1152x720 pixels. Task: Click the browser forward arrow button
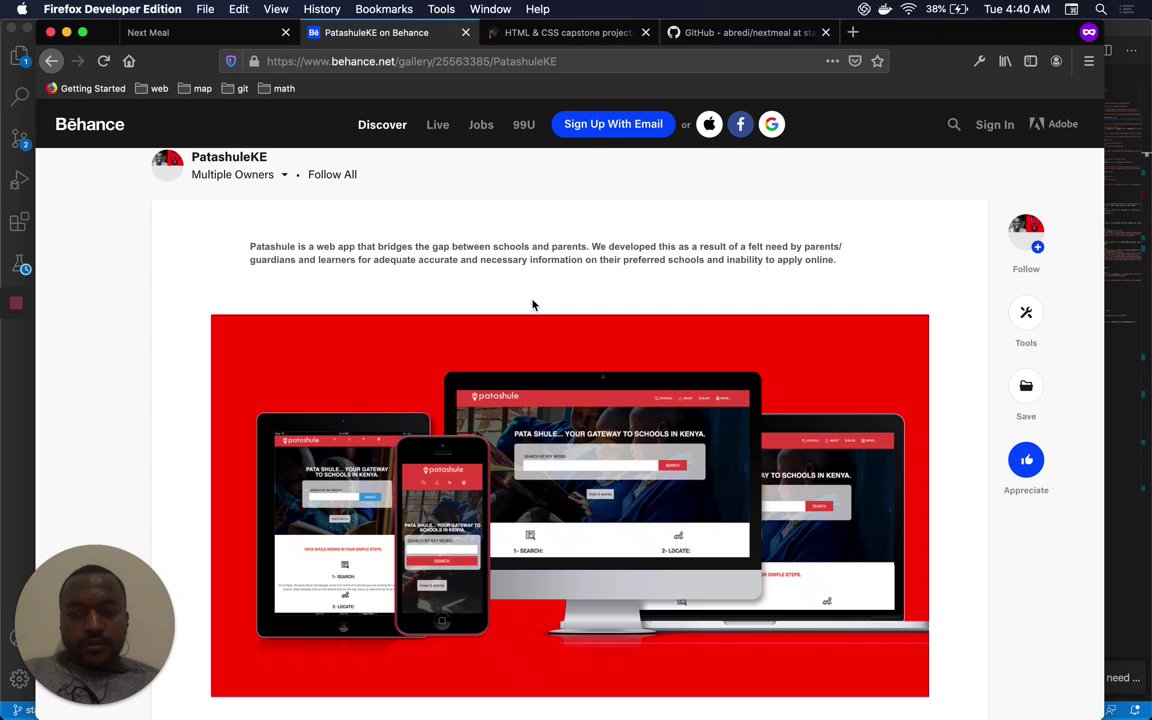click(x=78, y=61)
